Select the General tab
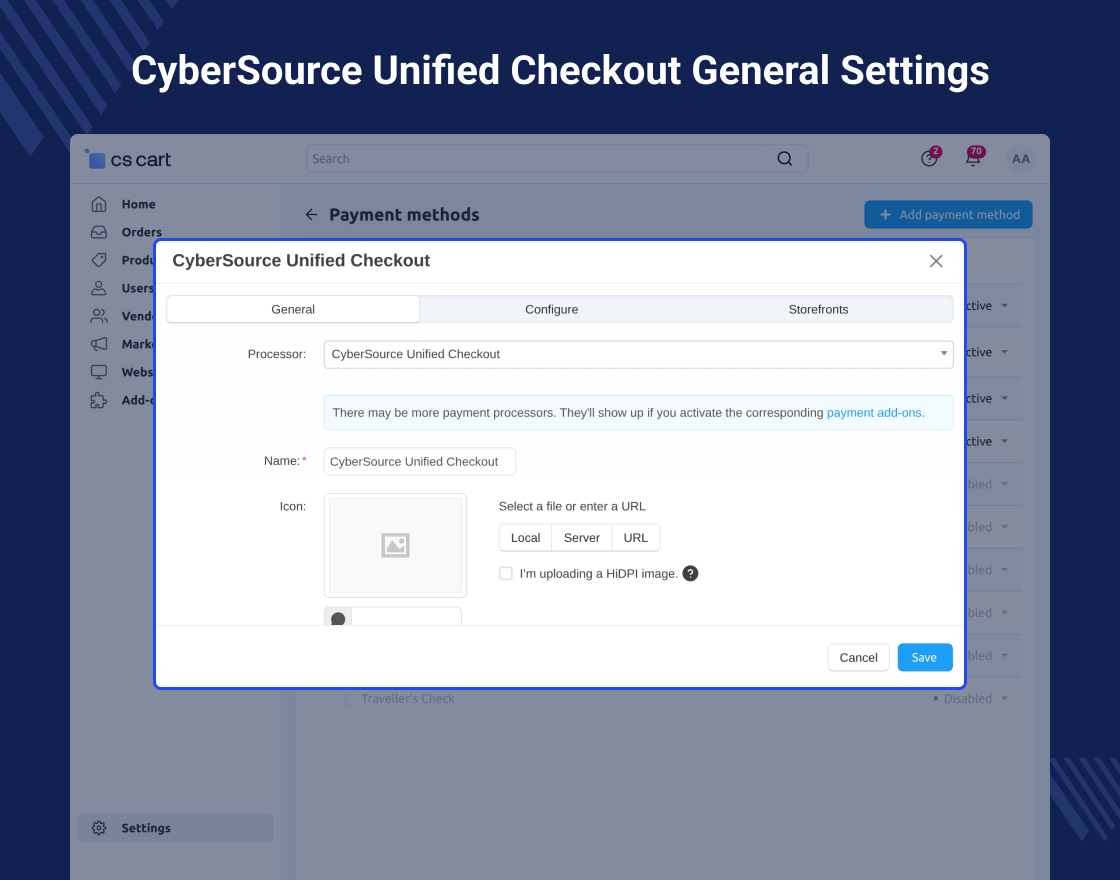1120x880 pixels. (293, 309)
